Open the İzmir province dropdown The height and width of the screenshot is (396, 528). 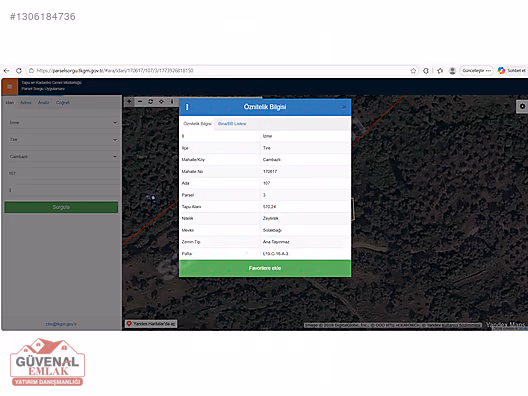(63, 123)
